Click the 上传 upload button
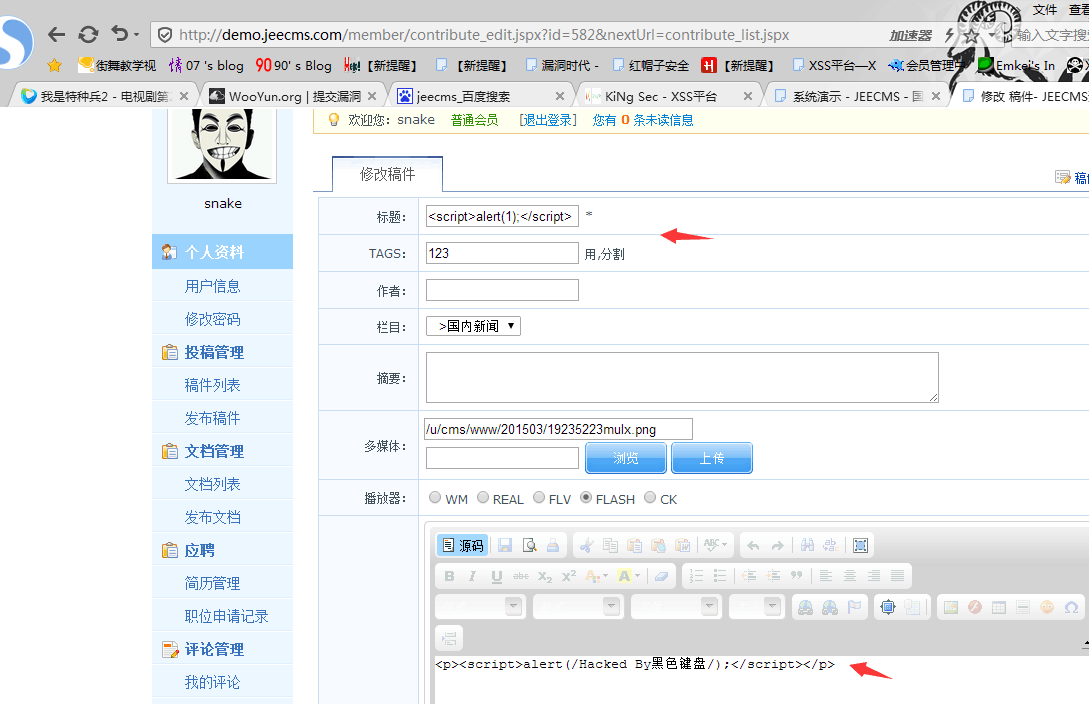Viewport: 1089px width, 704px height. click(712, 458)
